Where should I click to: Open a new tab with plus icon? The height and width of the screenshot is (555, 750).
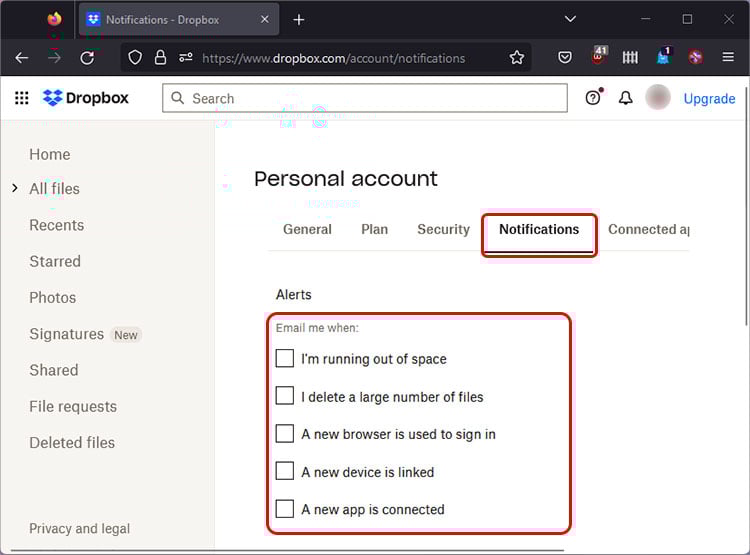(298, 20)
